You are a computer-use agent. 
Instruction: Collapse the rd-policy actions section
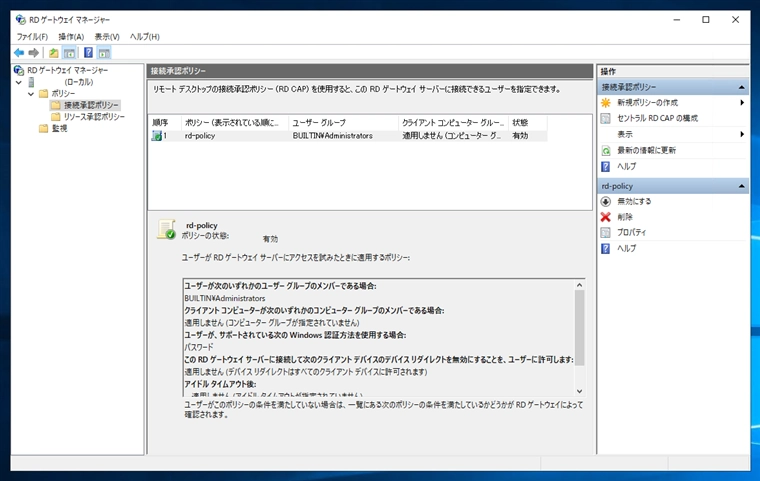[x=741, y=186]
